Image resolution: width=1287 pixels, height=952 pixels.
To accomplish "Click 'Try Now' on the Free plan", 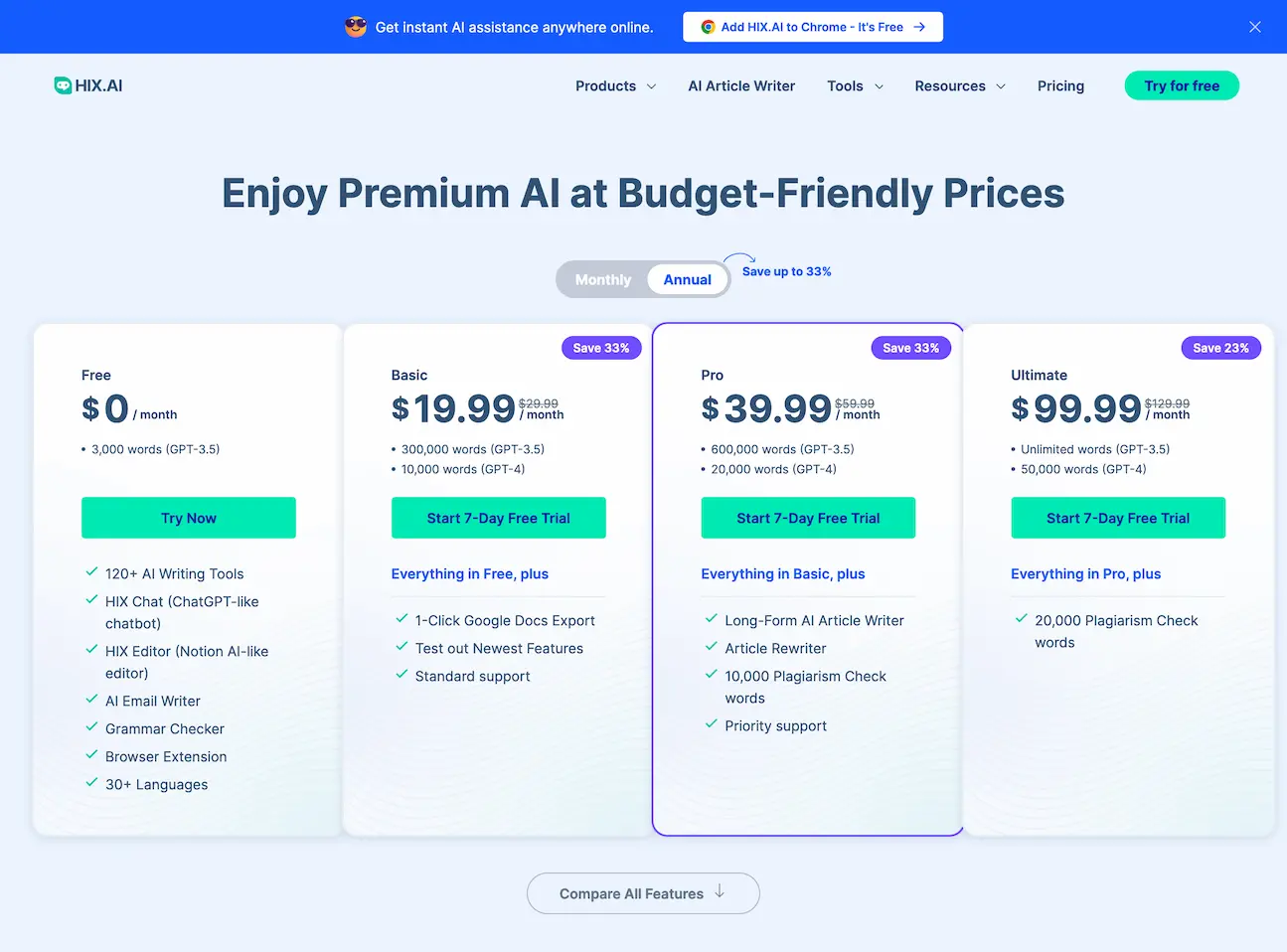I will [x=188, y=518].
